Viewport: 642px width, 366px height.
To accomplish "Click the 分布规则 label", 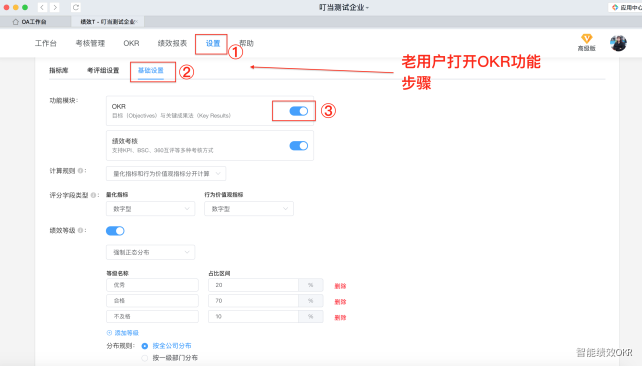I will [120, 346].
